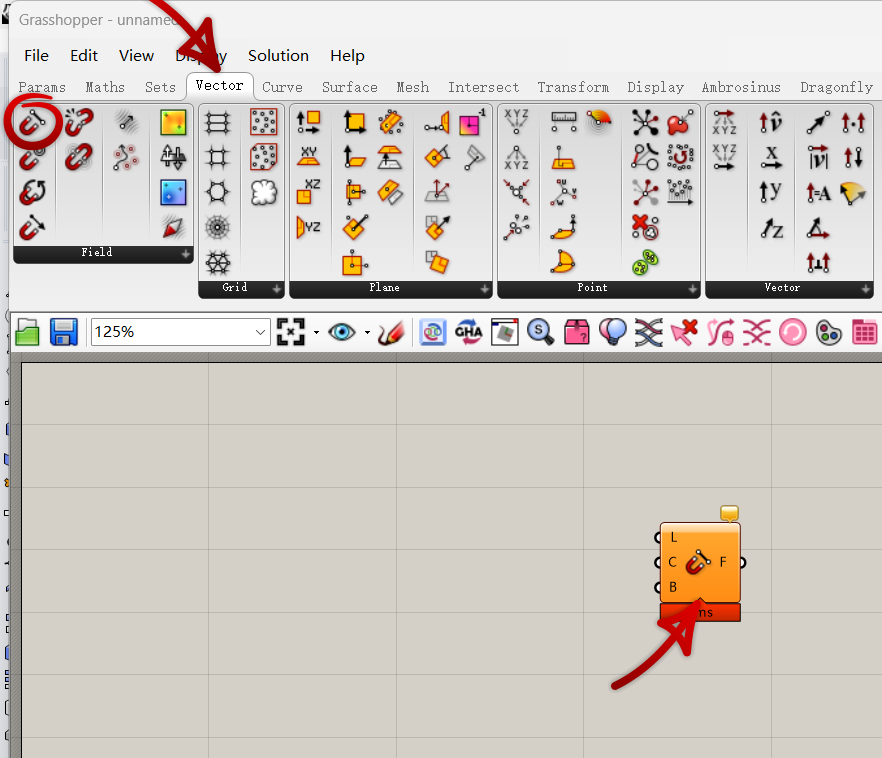Click the Zoom Extents toolbar icon

[x=291, y=332]
